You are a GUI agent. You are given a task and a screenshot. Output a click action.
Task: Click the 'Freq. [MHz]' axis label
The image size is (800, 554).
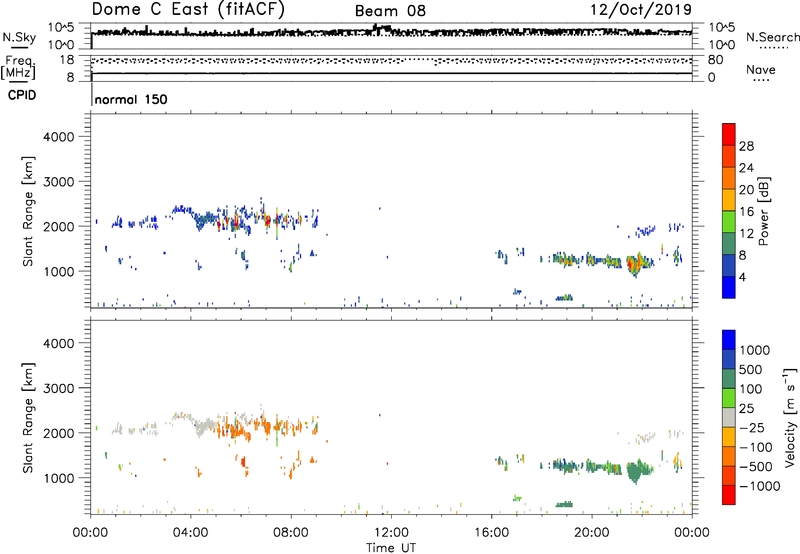[x=18, y=67]
